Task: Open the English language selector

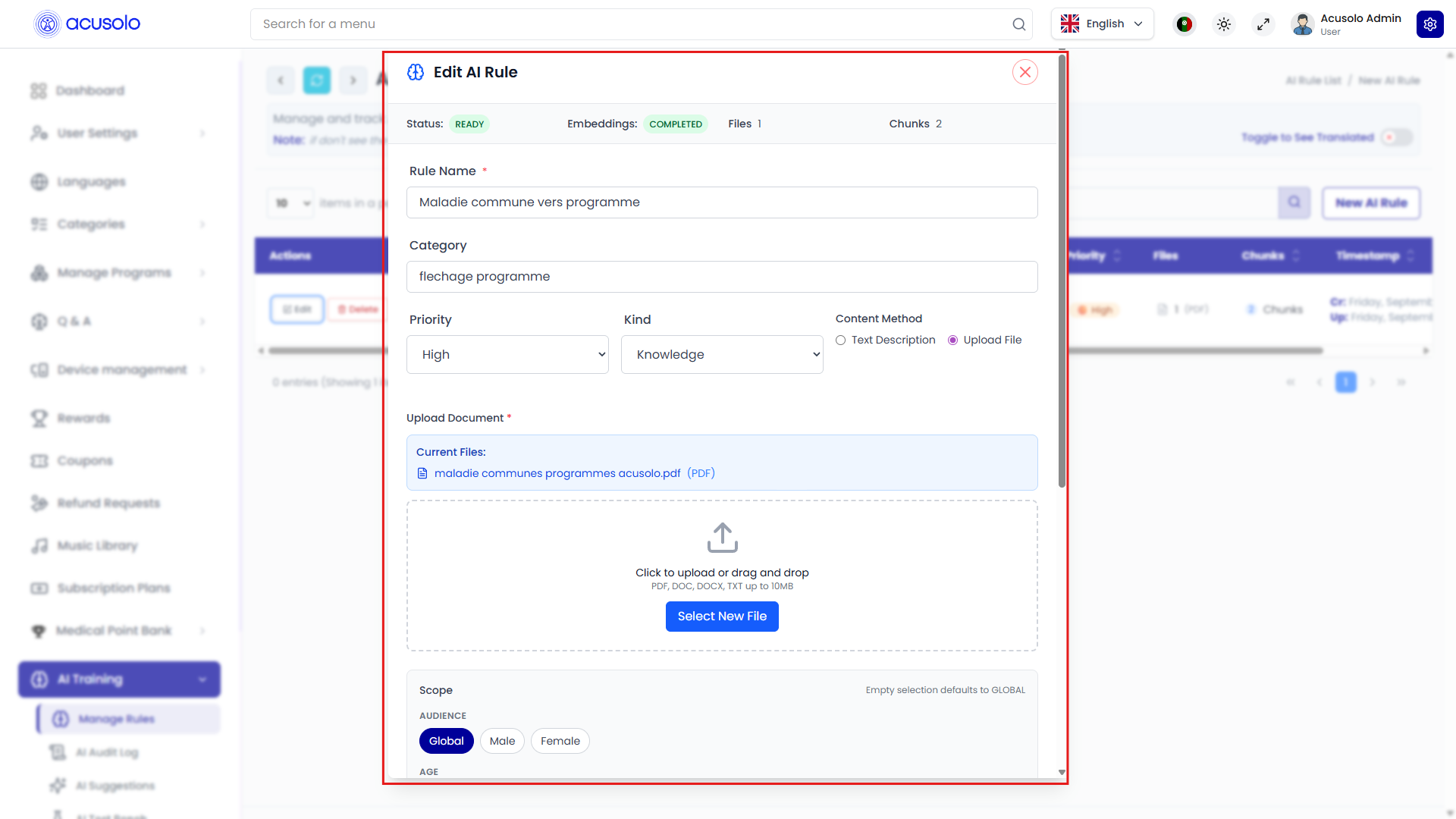Action: [1102, 24]
